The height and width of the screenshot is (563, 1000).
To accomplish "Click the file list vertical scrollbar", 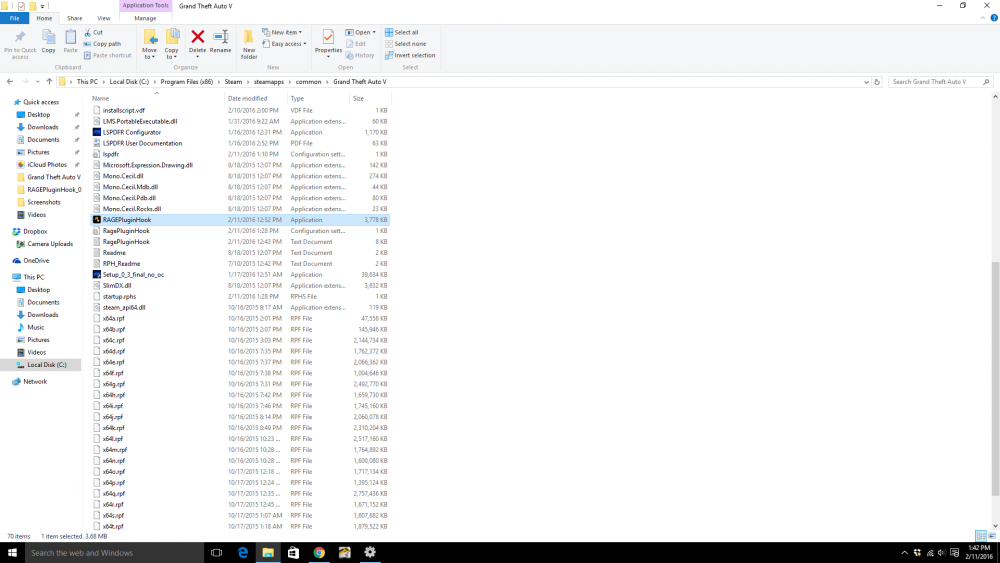I will [x=995, y=377].
